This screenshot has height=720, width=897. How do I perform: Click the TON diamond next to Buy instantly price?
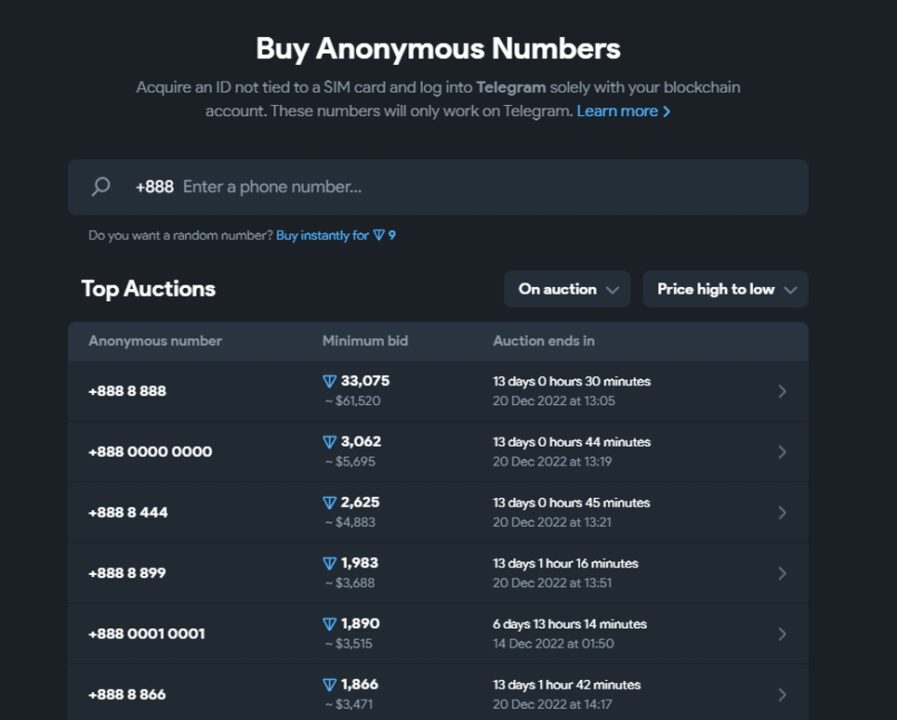point(379,234)
